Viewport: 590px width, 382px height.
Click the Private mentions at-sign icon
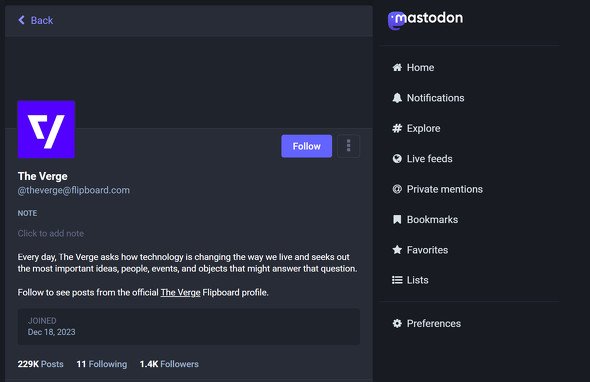[x=397, y=189]
